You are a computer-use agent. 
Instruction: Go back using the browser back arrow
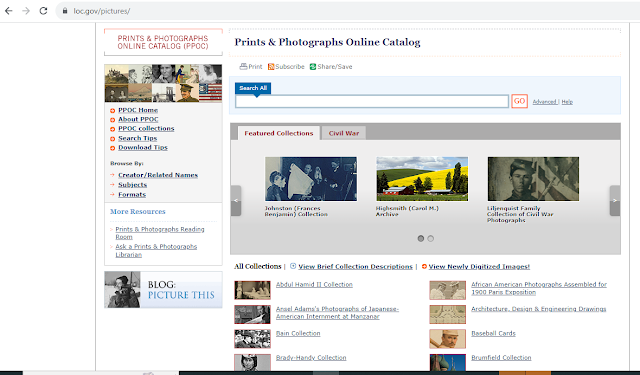click(9, 11)
